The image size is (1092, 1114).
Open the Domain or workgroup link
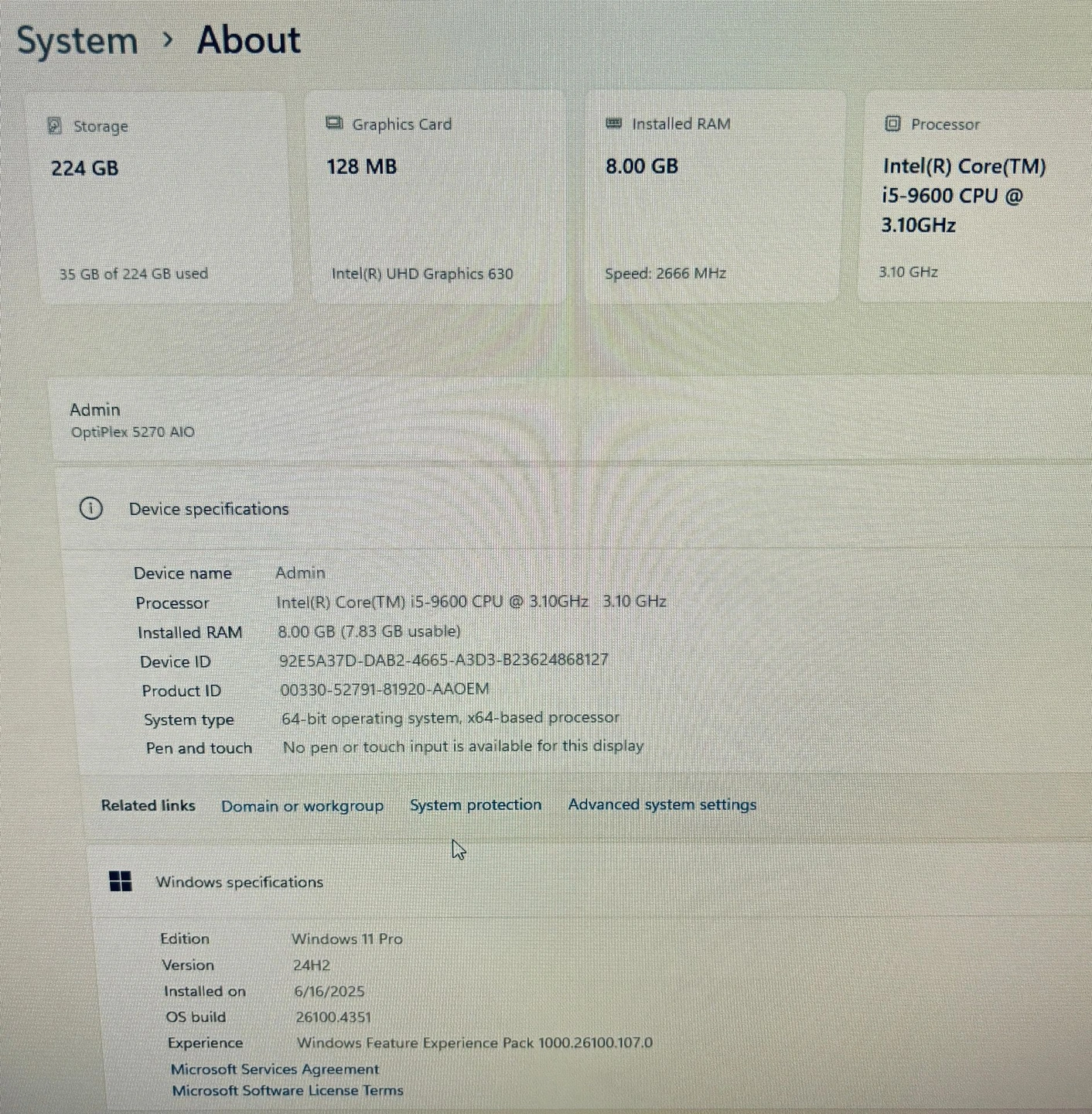(x=302, y=806)
